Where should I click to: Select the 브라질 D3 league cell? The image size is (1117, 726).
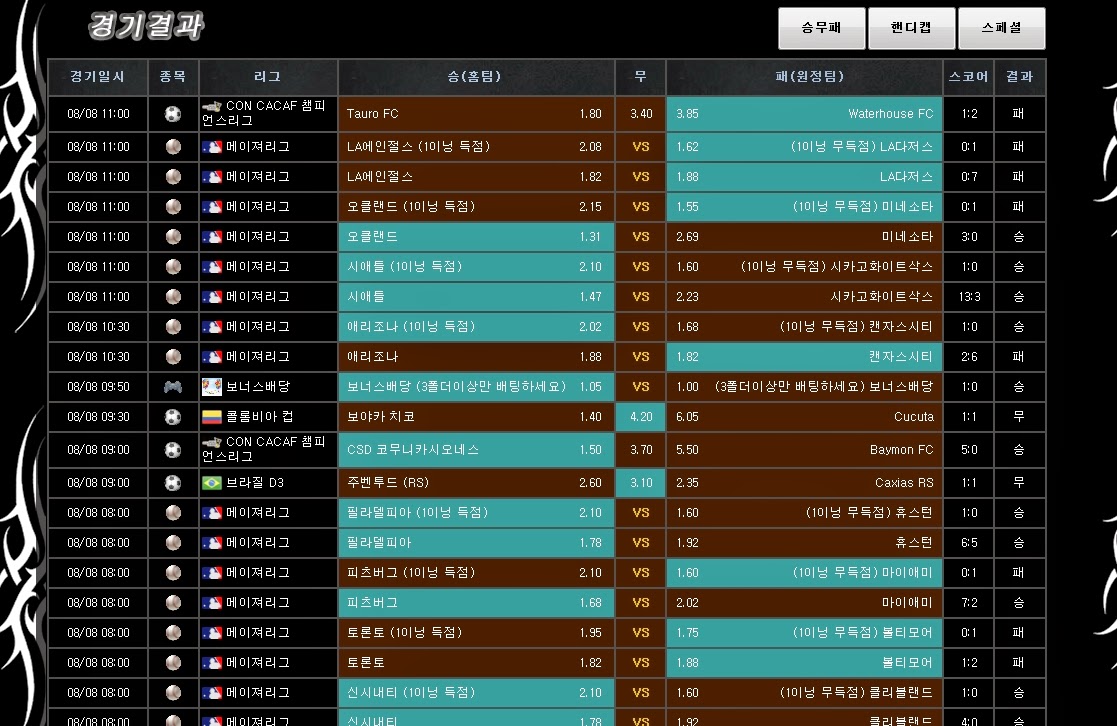click(x=268, y=483)
